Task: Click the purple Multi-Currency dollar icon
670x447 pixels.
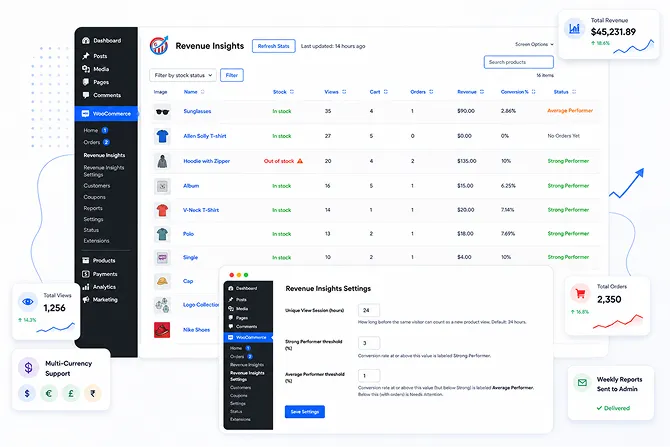Action: click(29, 368)
